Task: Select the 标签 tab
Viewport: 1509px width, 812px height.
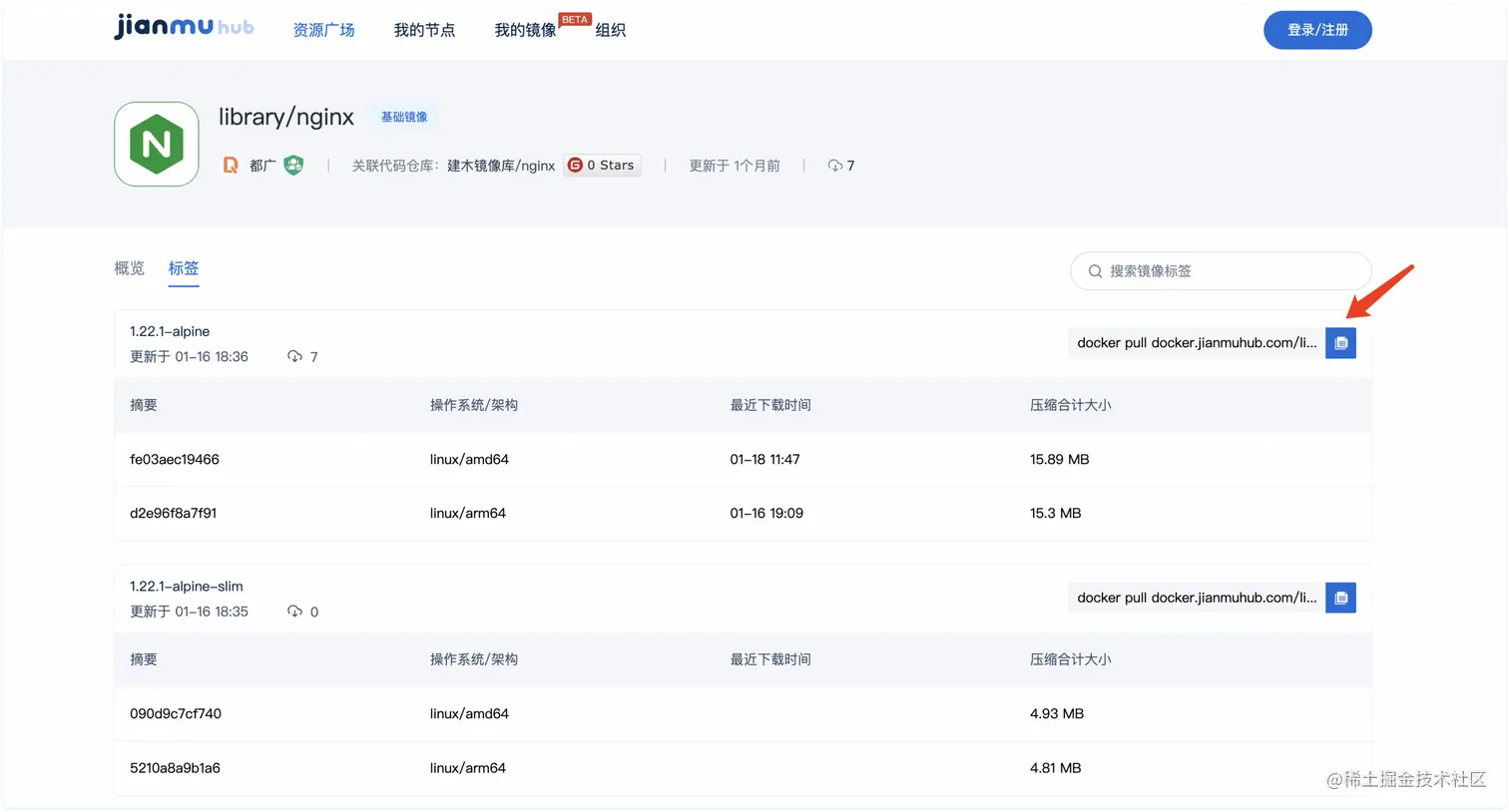Action: pos(184,268)
